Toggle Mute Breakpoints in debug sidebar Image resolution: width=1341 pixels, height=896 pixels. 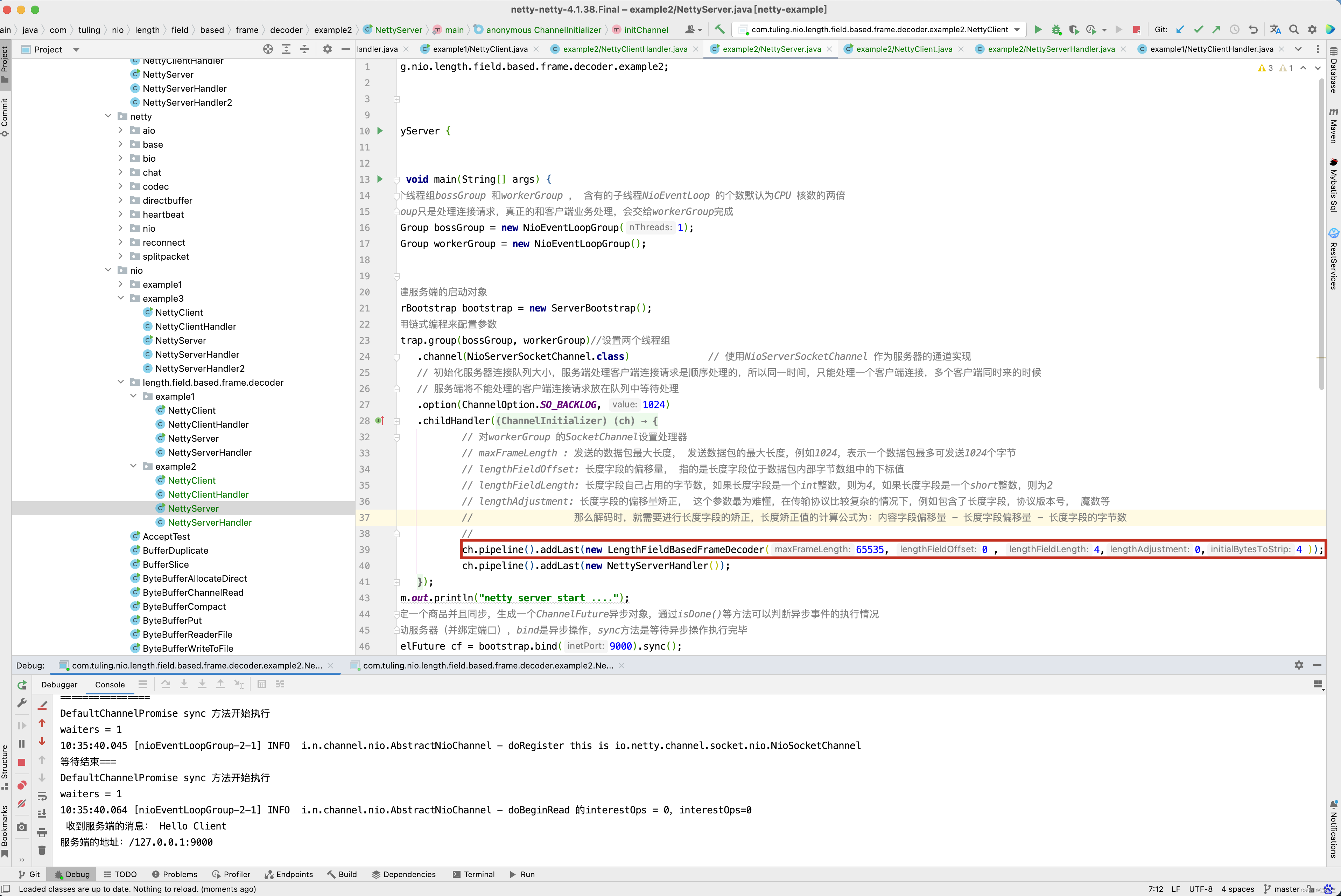pyautogui.click(x=22, y=804)
